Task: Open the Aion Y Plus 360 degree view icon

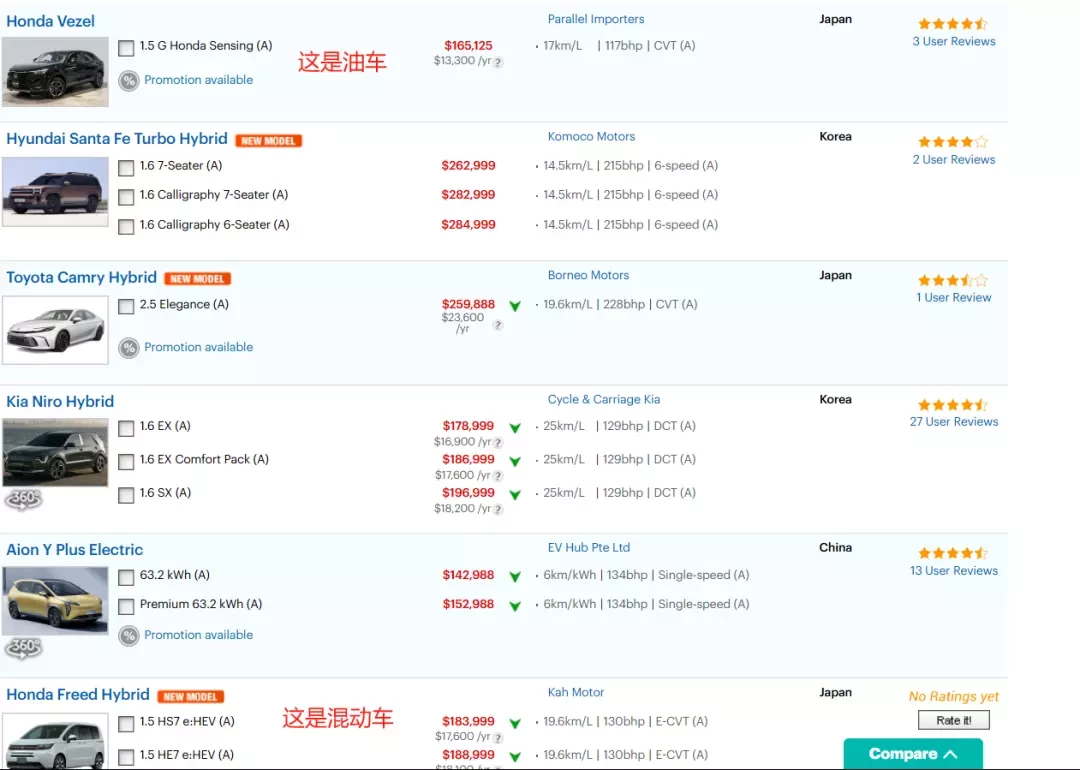Action: (x=24, y=647)
